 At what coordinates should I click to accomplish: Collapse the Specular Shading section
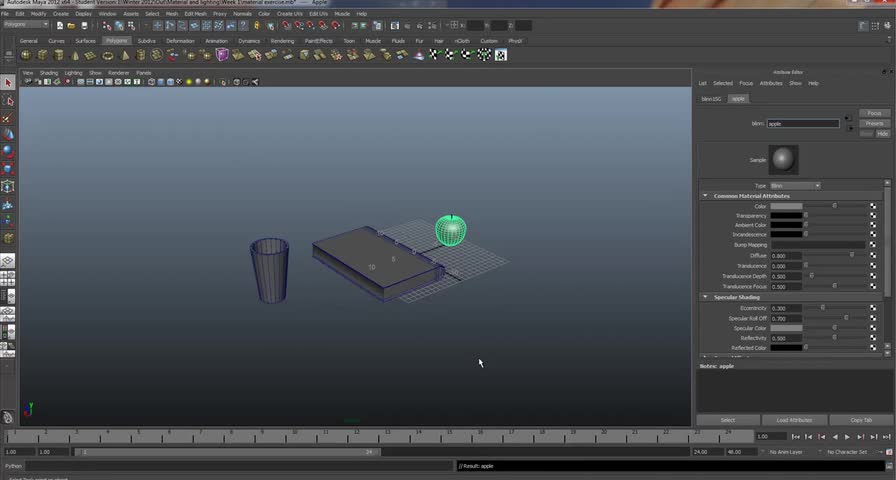(x=705, y=297)
